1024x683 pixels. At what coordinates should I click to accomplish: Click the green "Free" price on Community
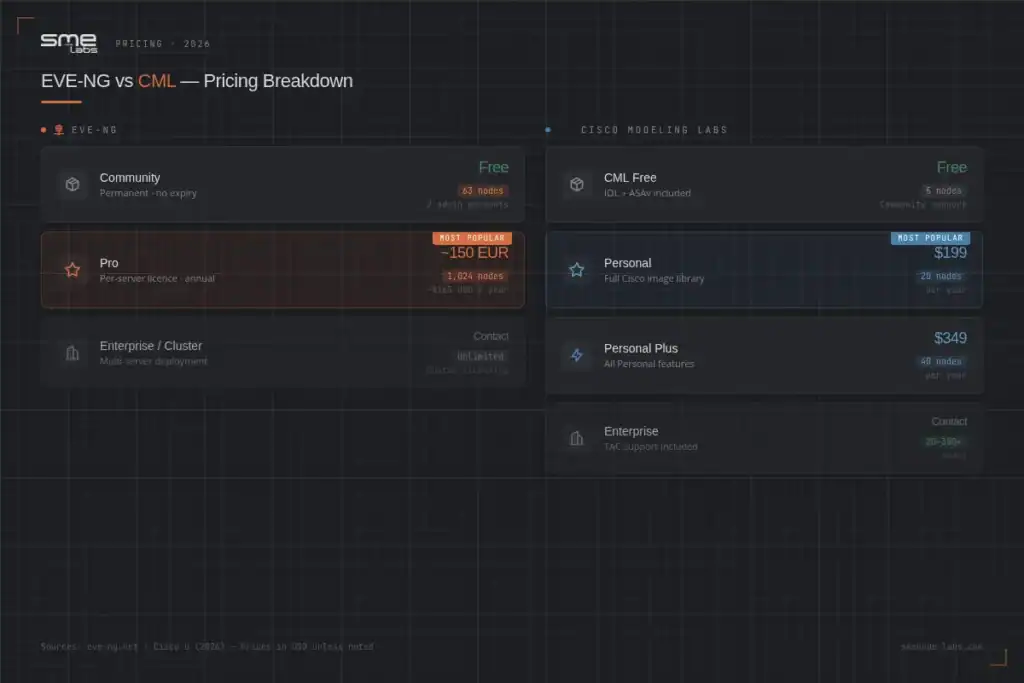tap(493, 167)
